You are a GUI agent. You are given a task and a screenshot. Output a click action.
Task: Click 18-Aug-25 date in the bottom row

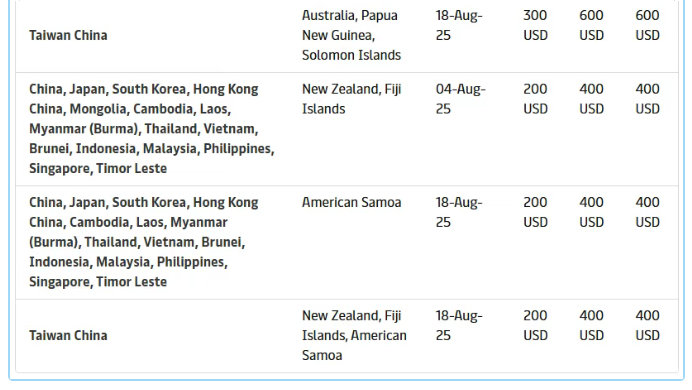pos(459,326)
